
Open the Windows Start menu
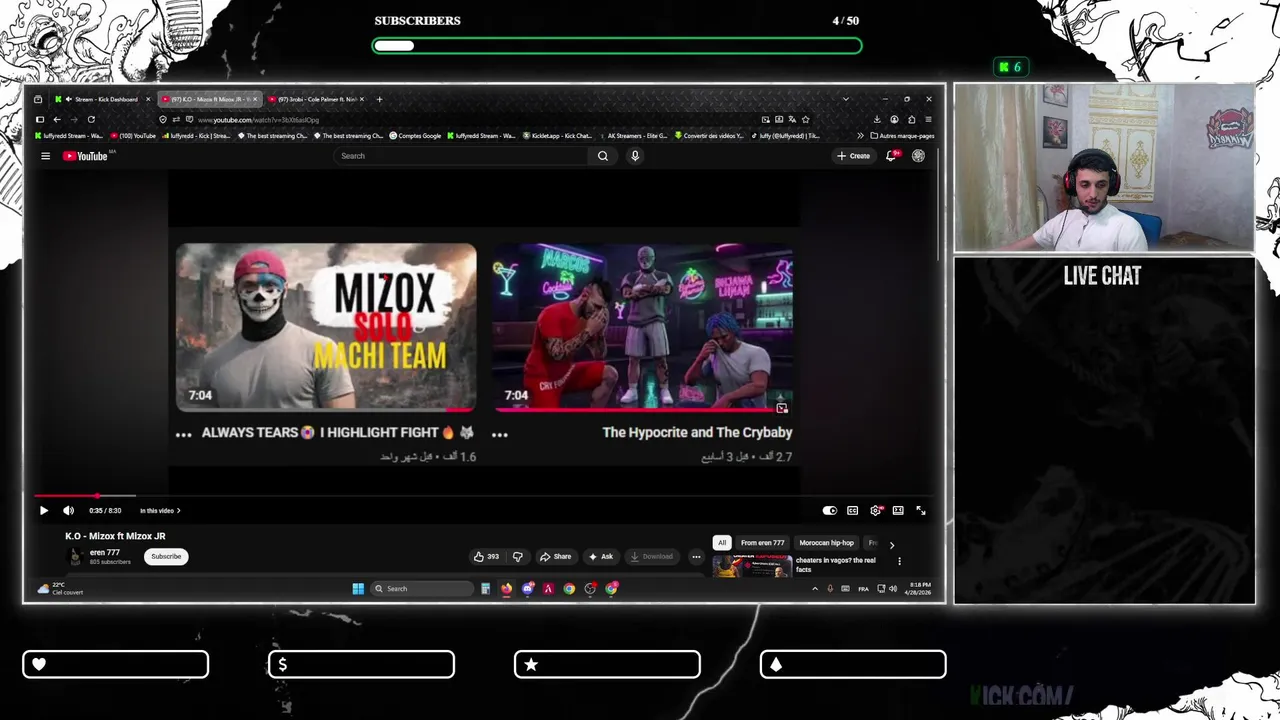pos(358,589)
